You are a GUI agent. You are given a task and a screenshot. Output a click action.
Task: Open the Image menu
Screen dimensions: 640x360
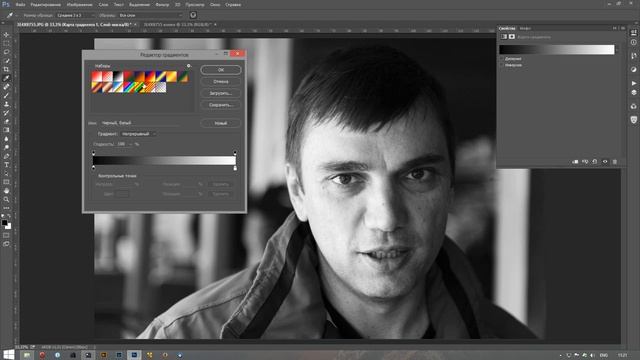coord(80,4)
